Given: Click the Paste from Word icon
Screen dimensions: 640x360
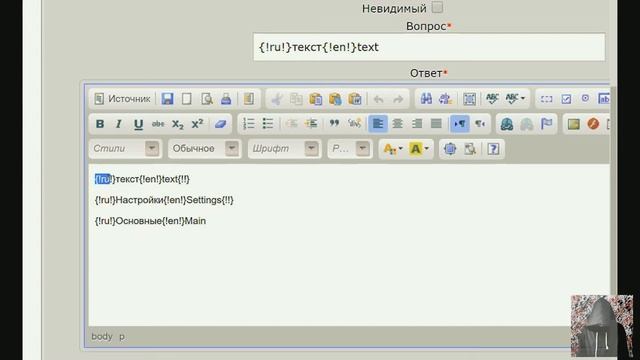Looking at the screenshot, I should 355,99.
